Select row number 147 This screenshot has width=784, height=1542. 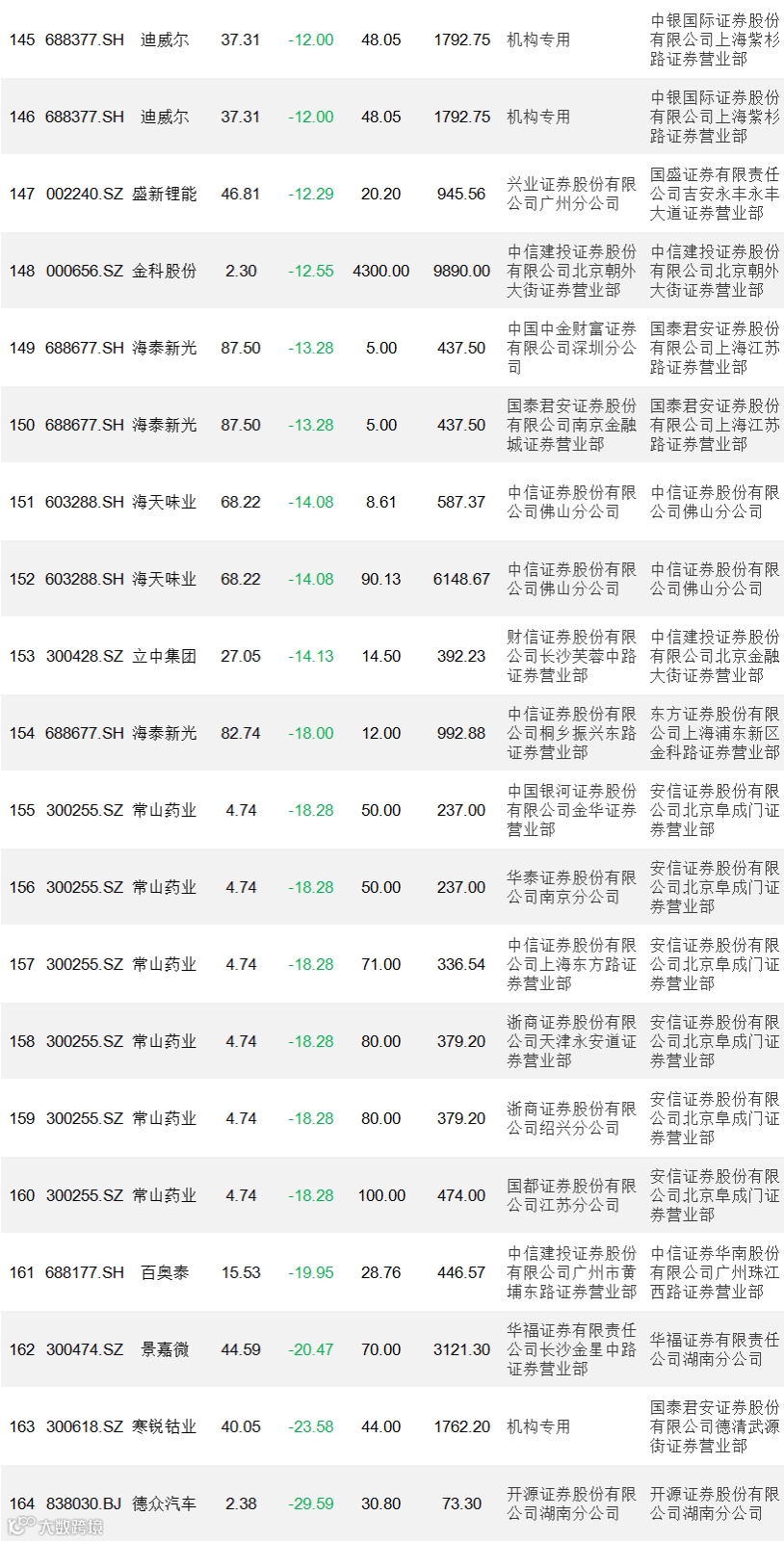pyautogui.click(x=22, y=194)
